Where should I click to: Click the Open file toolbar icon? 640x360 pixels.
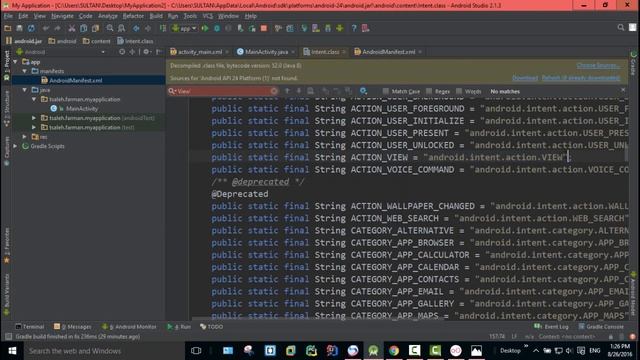(8, 28)
